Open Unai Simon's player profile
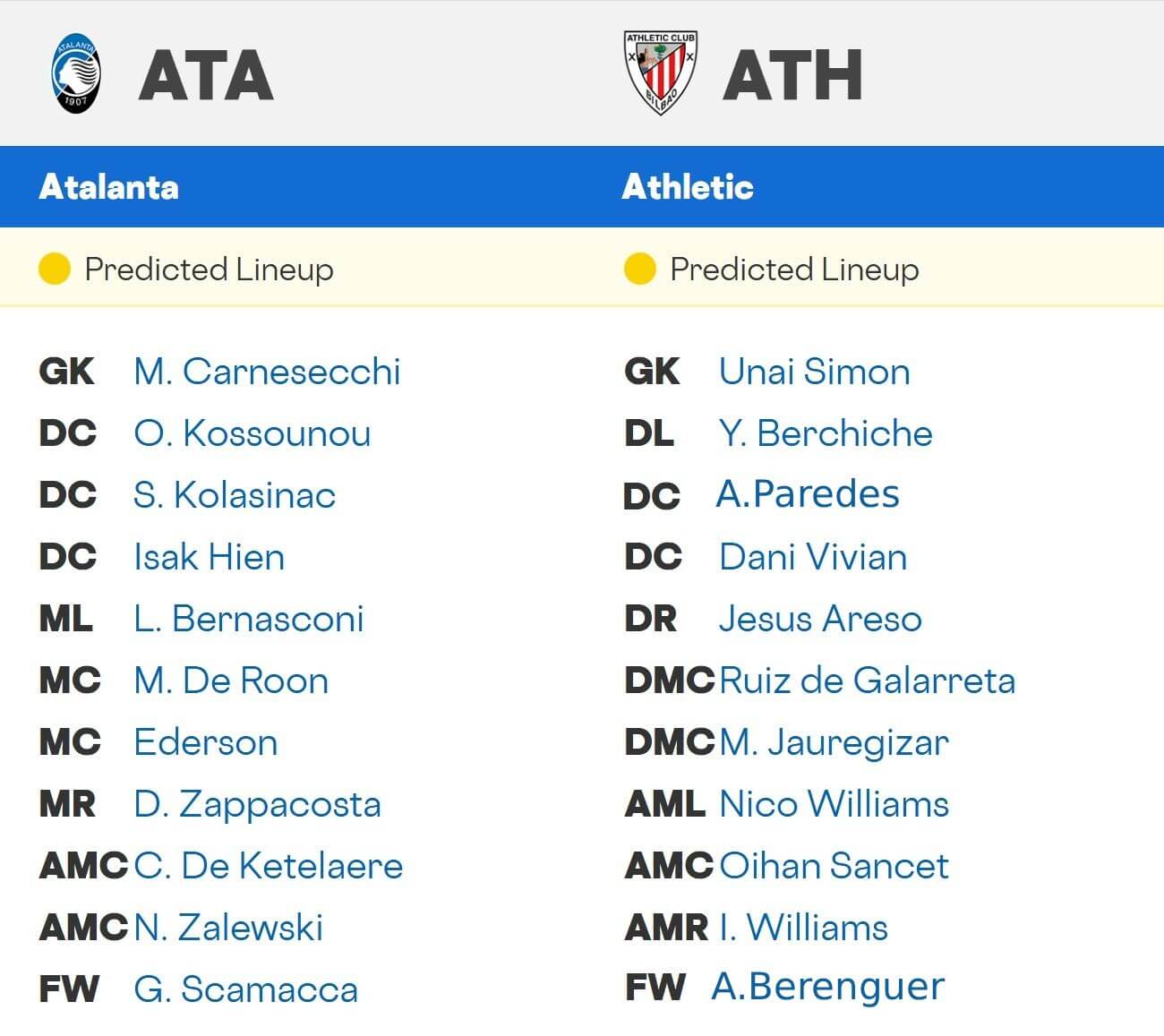 click(x=815, y=372)
